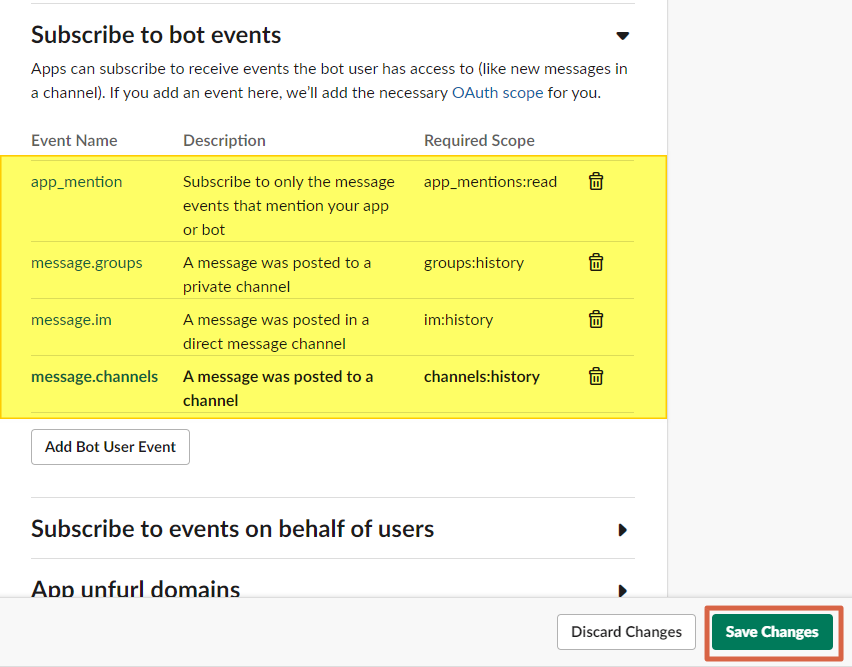This screenshot has height=667, width=852.
Task: Open the OAuth scope link
Action: [497, 92]
